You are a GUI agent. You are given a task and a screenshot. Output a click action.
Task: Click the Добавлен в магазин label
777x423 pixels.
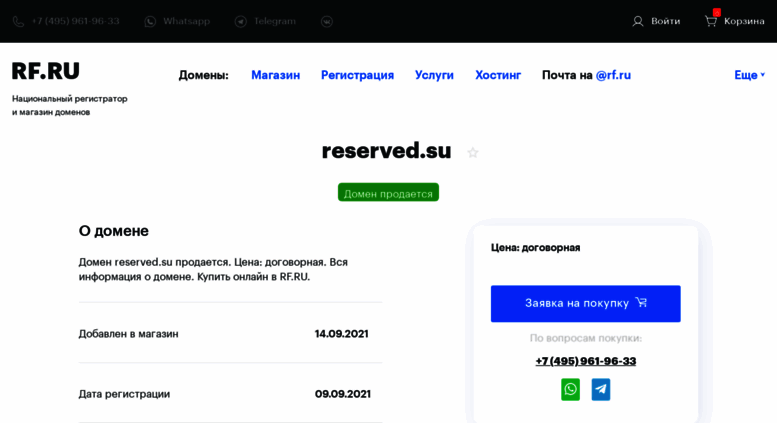[x=128, y=334]
